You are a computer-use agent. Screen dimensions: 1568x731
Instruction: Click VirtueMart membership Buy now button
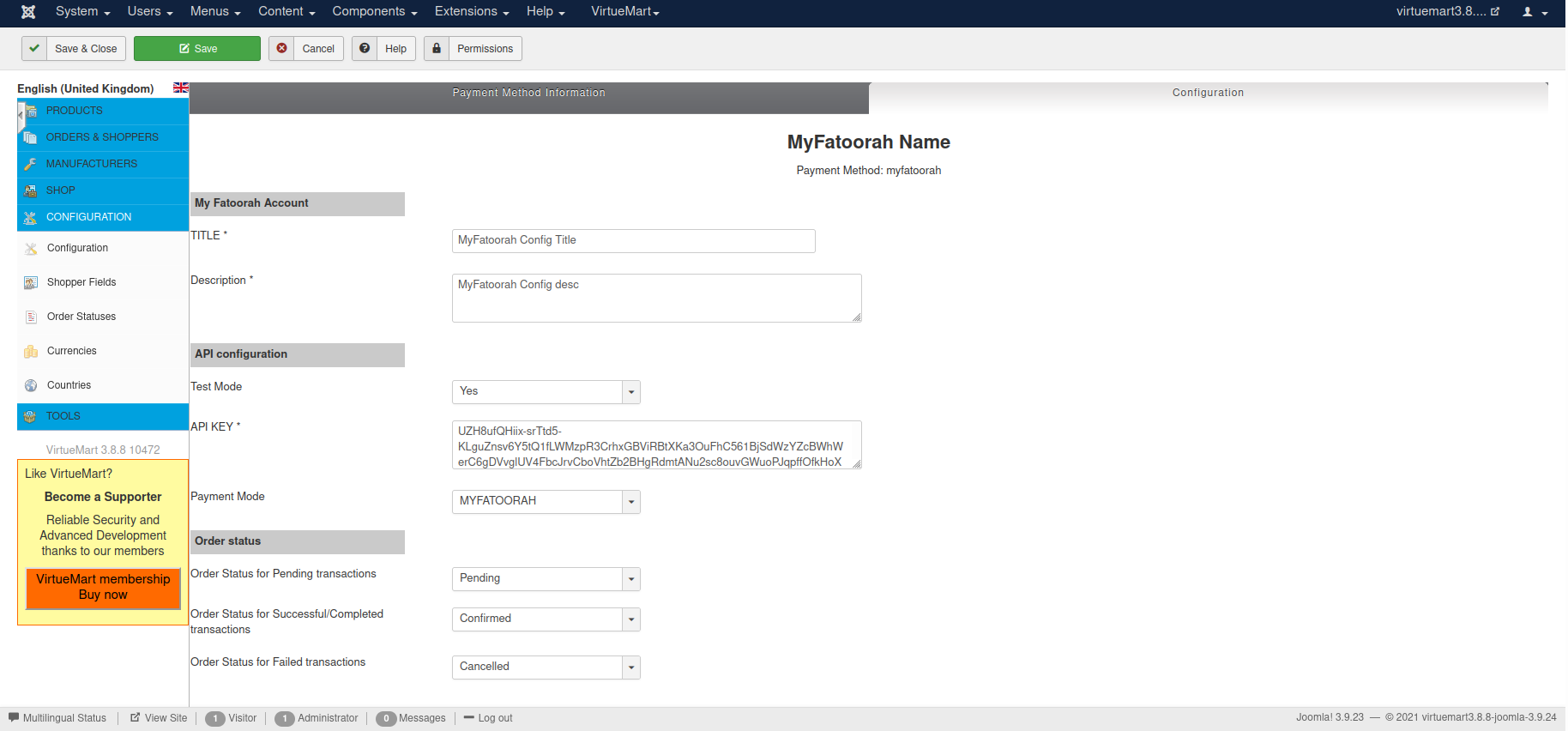coord(103,588)
